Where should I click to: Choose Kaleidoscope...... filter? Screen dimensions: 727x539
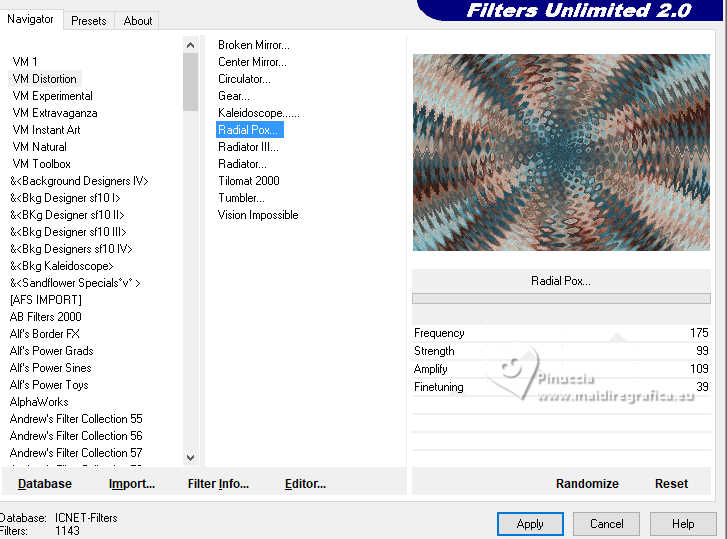[x=259, y=113]
